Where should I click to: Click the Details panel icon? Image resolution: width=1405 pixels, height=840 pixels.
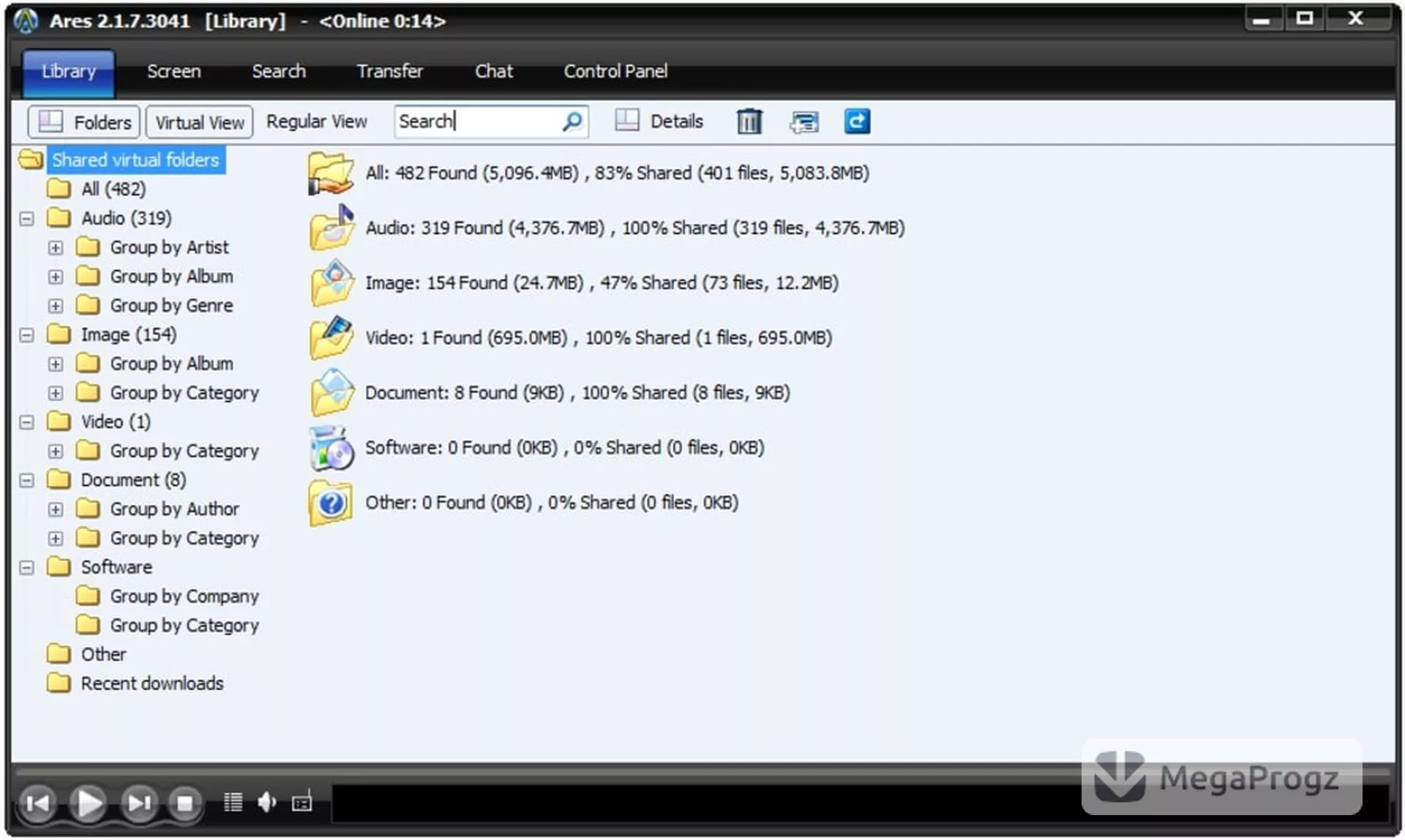point(627,120)
